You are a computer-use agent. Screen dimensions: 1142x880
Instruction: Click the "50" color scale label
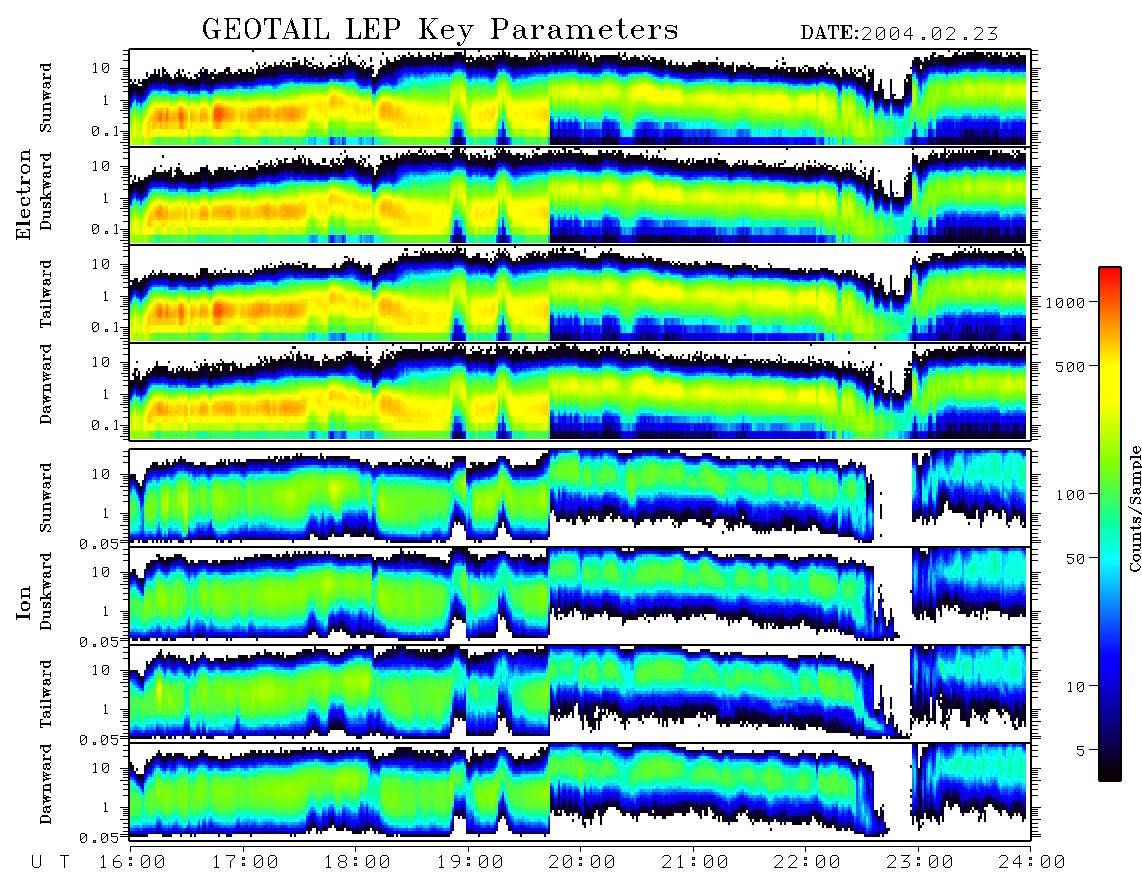click(x=1076, y=559)
